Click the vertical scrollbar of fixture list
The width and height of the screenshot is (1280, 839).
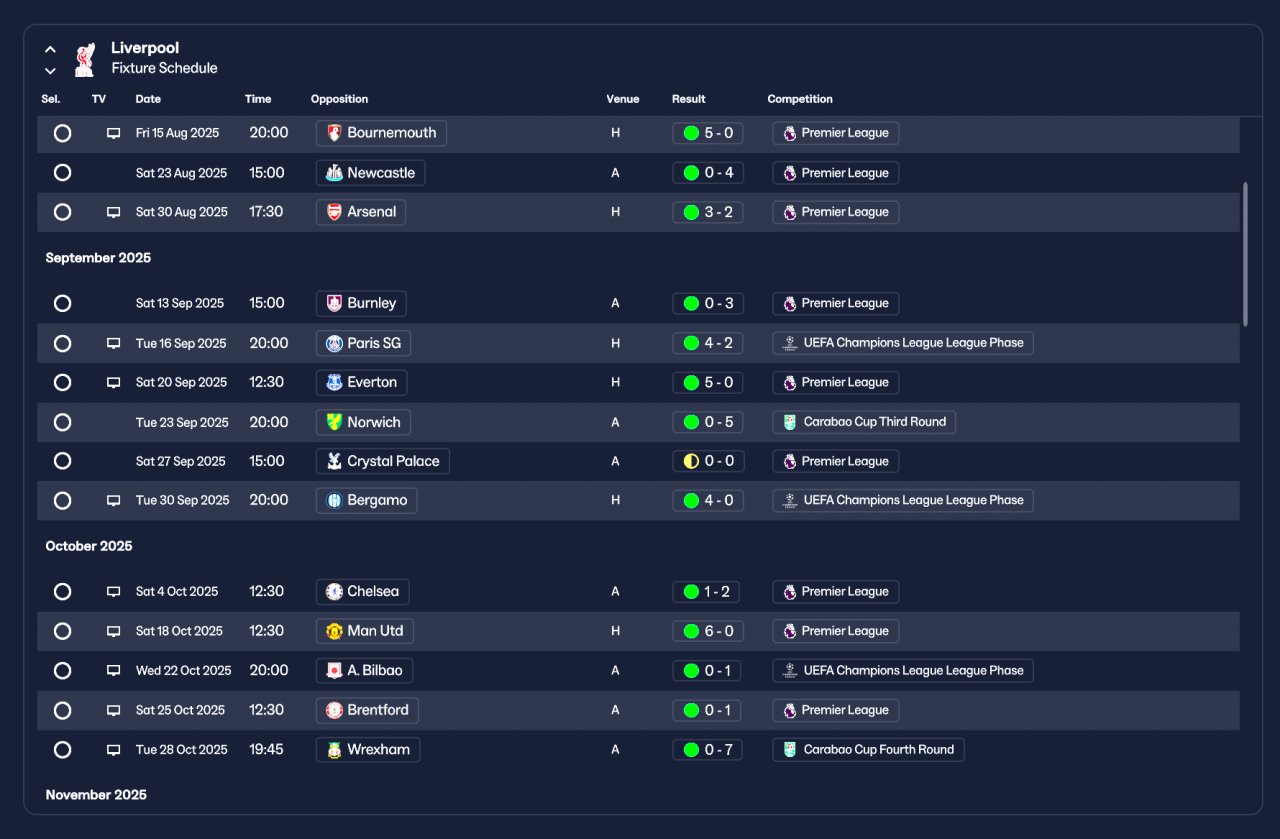1245,254
